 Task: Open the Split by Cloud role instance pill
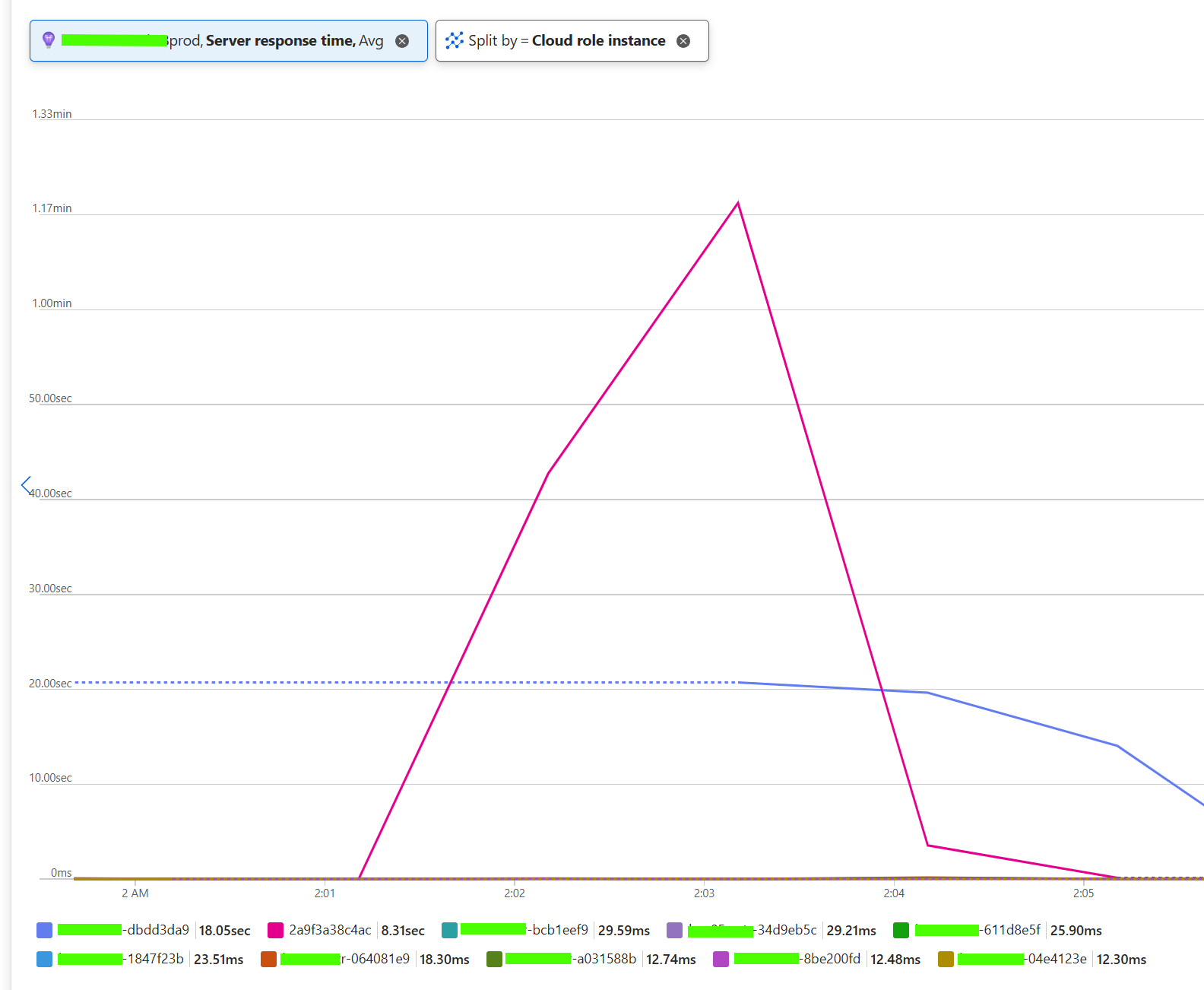[567, 41]
